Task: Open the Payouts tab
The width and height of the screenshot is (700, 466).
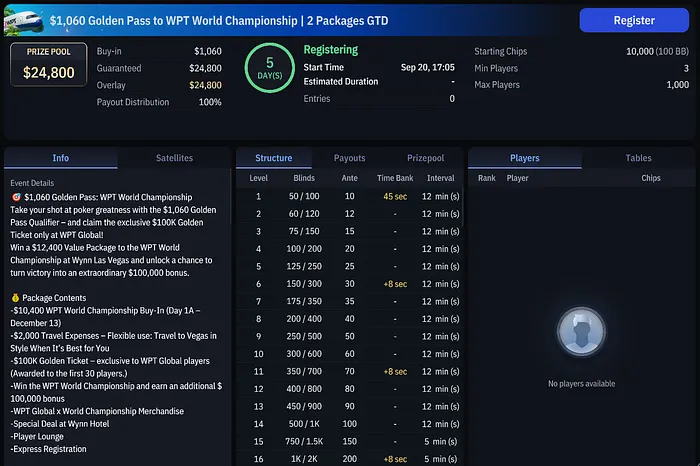Action: [350, 158]
